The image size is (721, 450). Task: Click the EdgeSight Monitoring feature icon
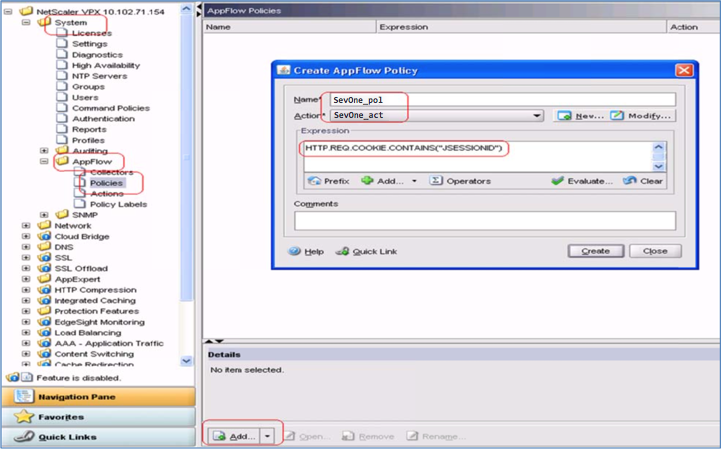click(x=44, y=322)
